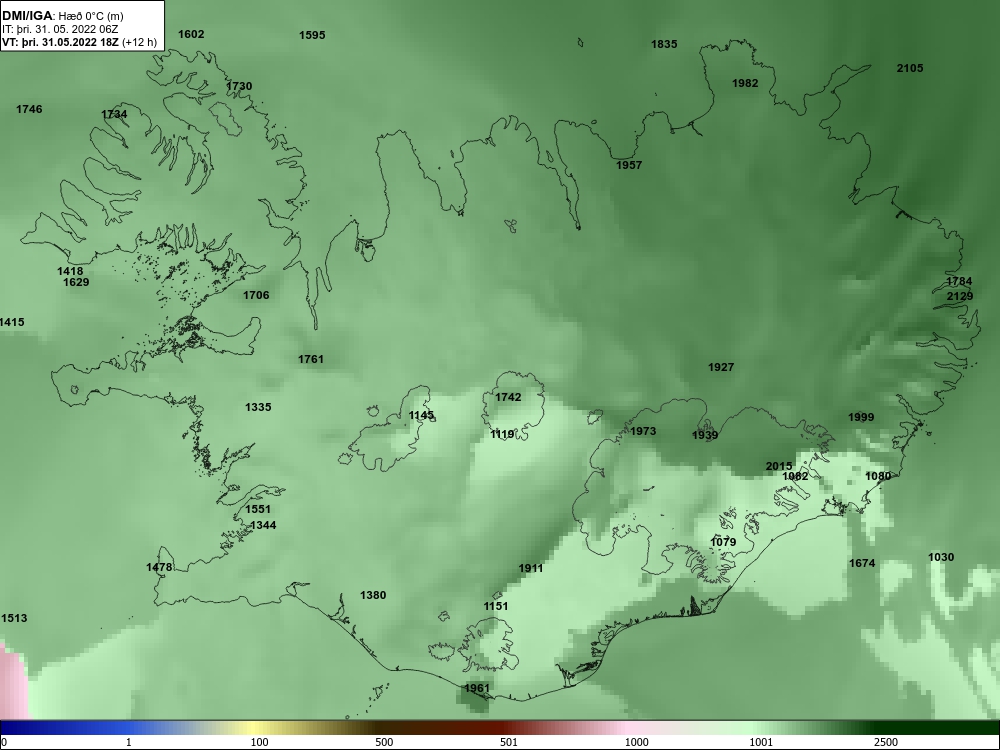1000x750 pixels.
Task: Click the 1082 height label
Action: (795, 476)
